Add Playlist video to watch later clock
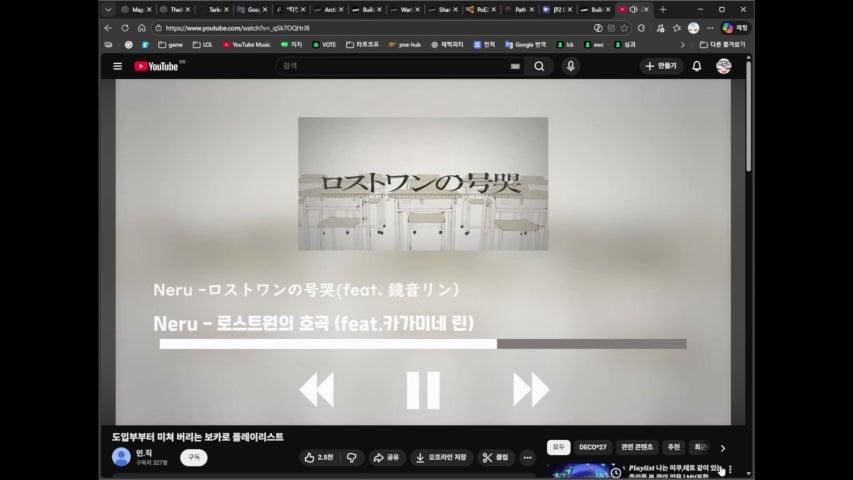Image resolution: width=853 pixels, height=480 pixels. [x=616, y=472]
